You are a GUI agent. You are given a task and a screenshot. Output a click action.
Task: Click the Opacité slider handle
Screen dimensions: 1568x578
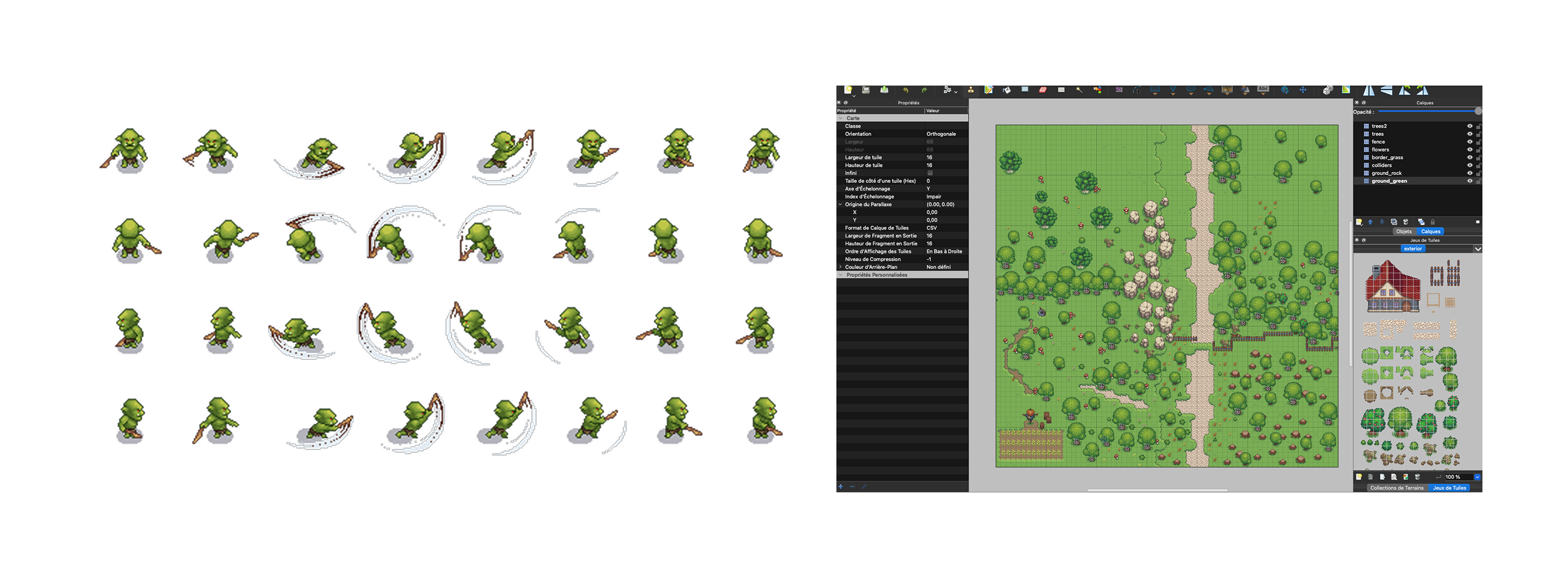click(x=1478, y=111)
